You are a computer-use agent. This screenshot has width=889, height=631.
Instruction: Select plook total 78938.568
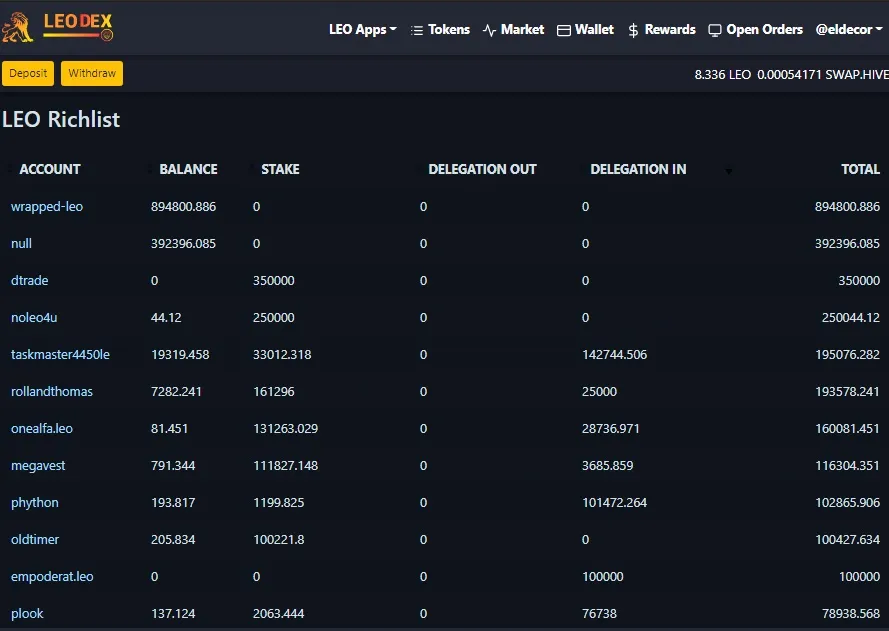point(850,613)
